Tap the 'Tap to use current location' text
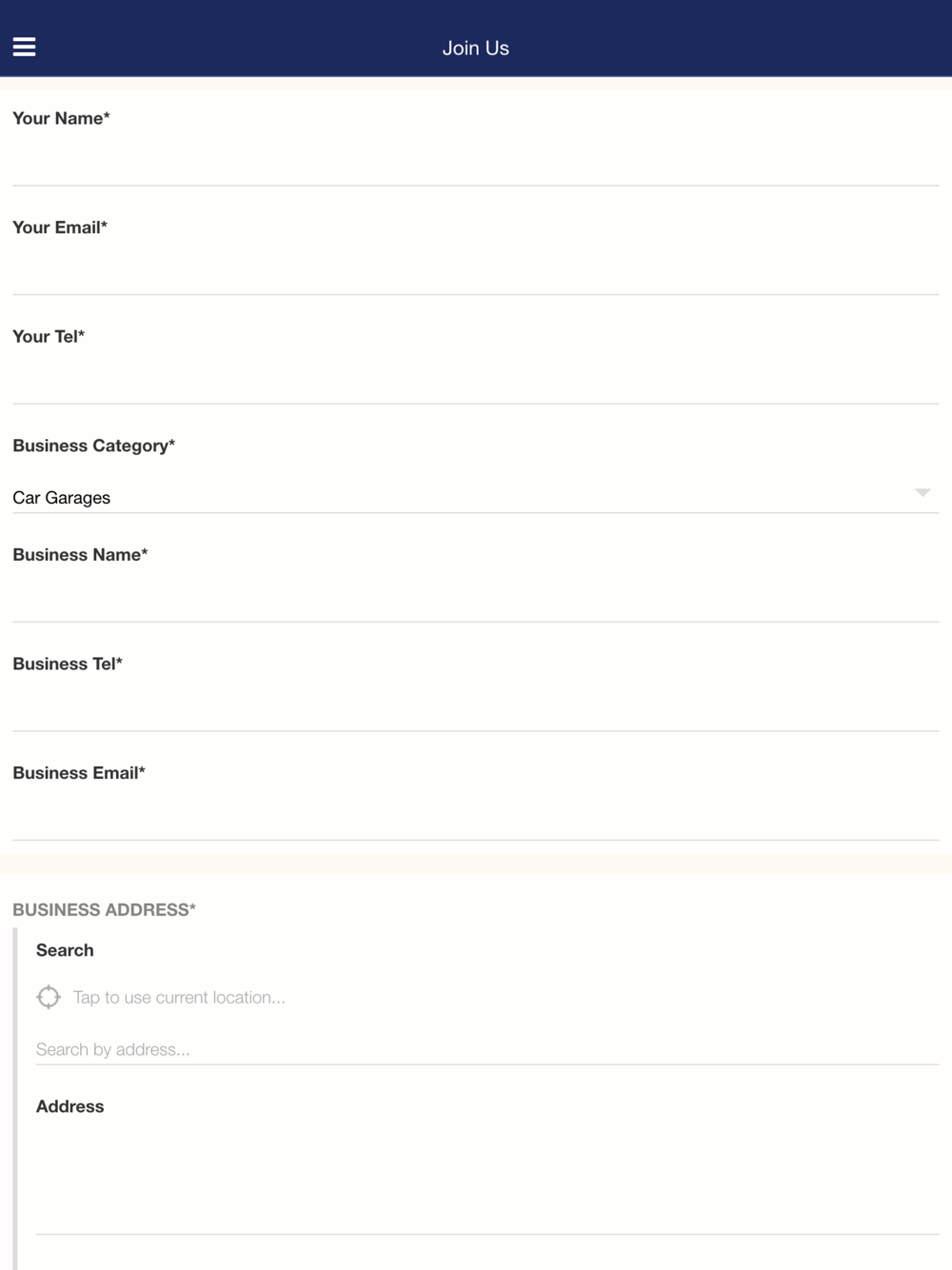The image size is (952, 1270). (179, 997)
